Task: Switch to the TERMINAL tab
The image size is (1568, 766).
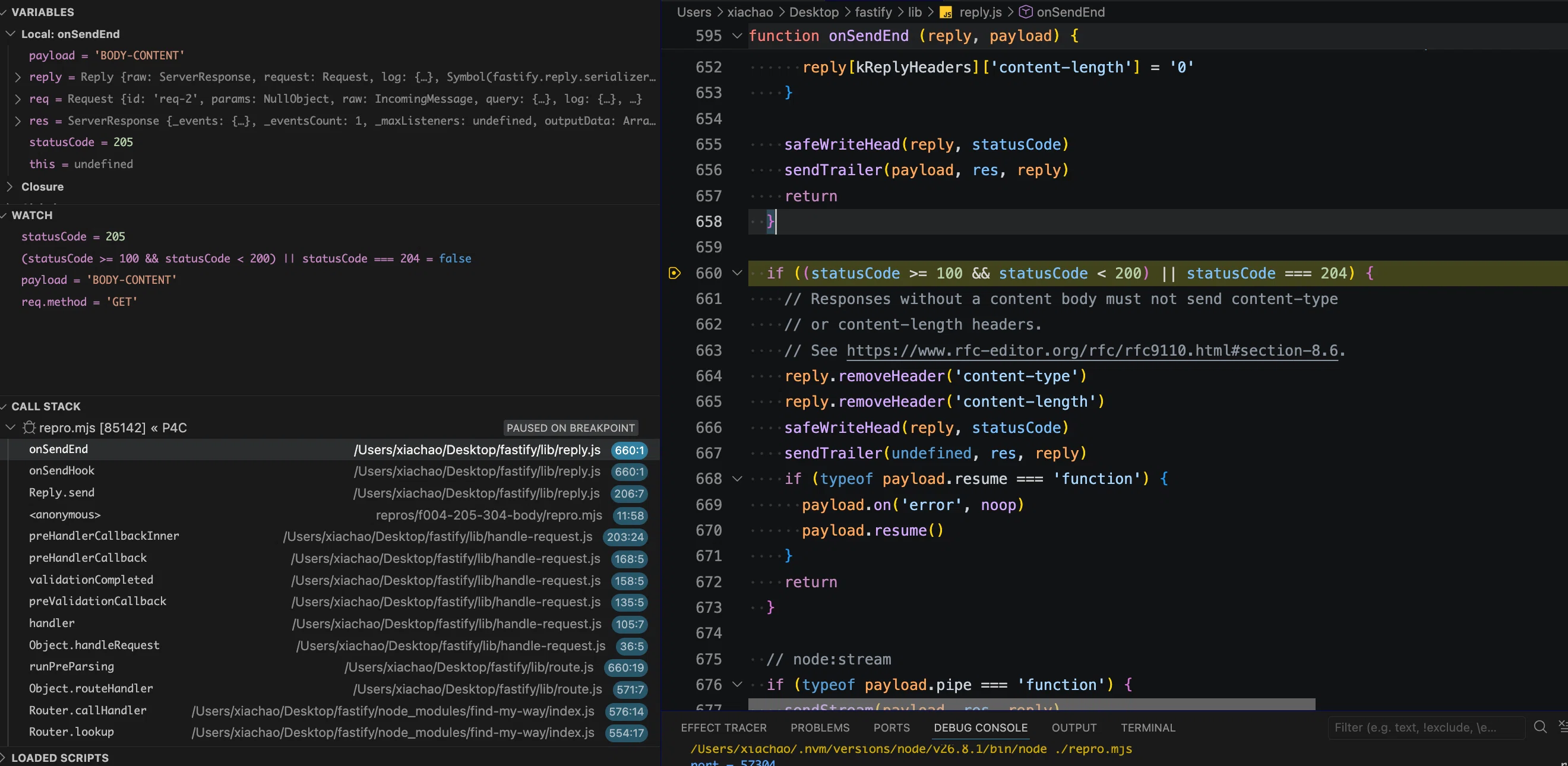Action: click(1148, 727)
